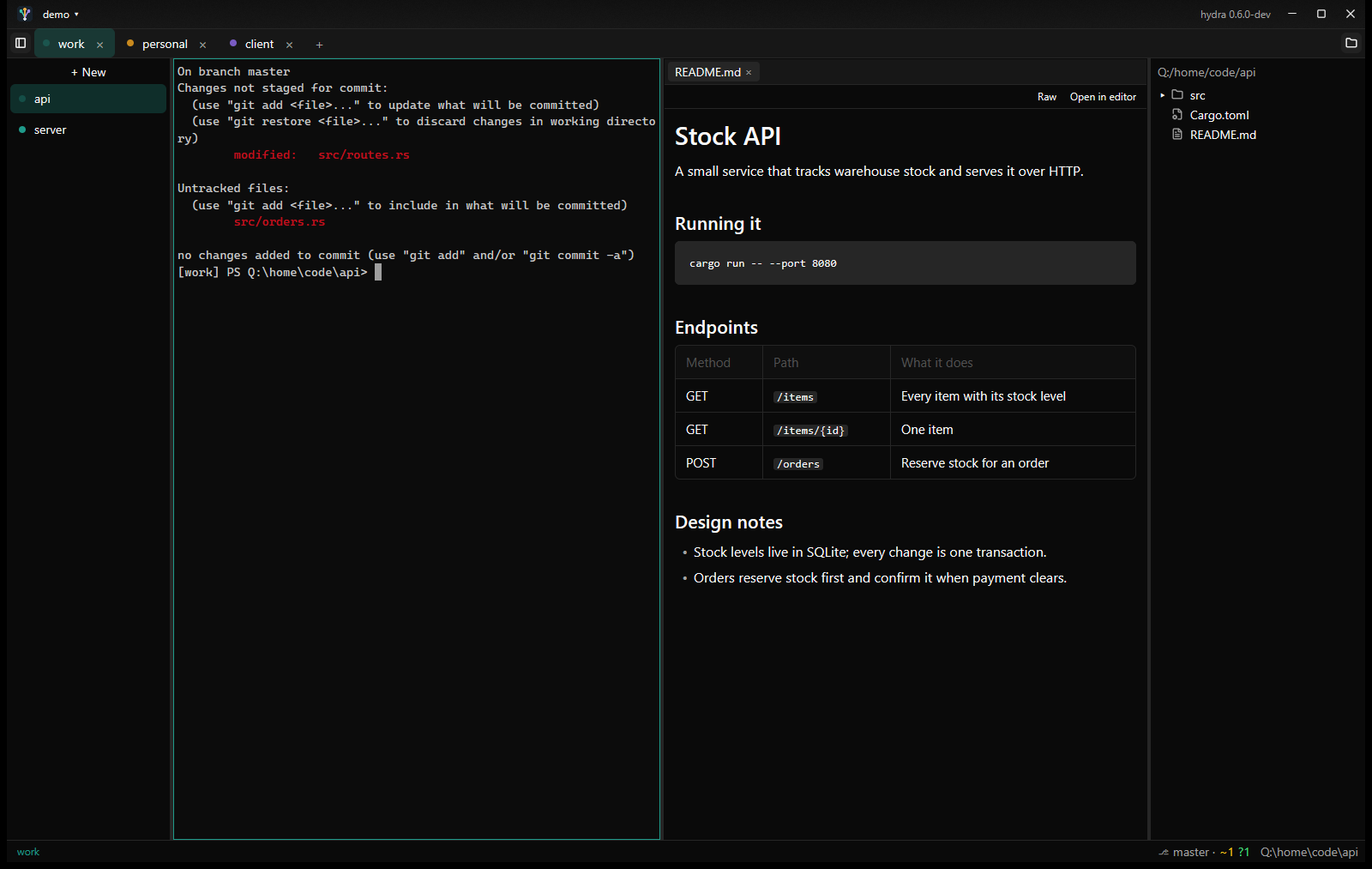
Task: Click the 'On branch master' terminal line
Action: pos(233,71)
